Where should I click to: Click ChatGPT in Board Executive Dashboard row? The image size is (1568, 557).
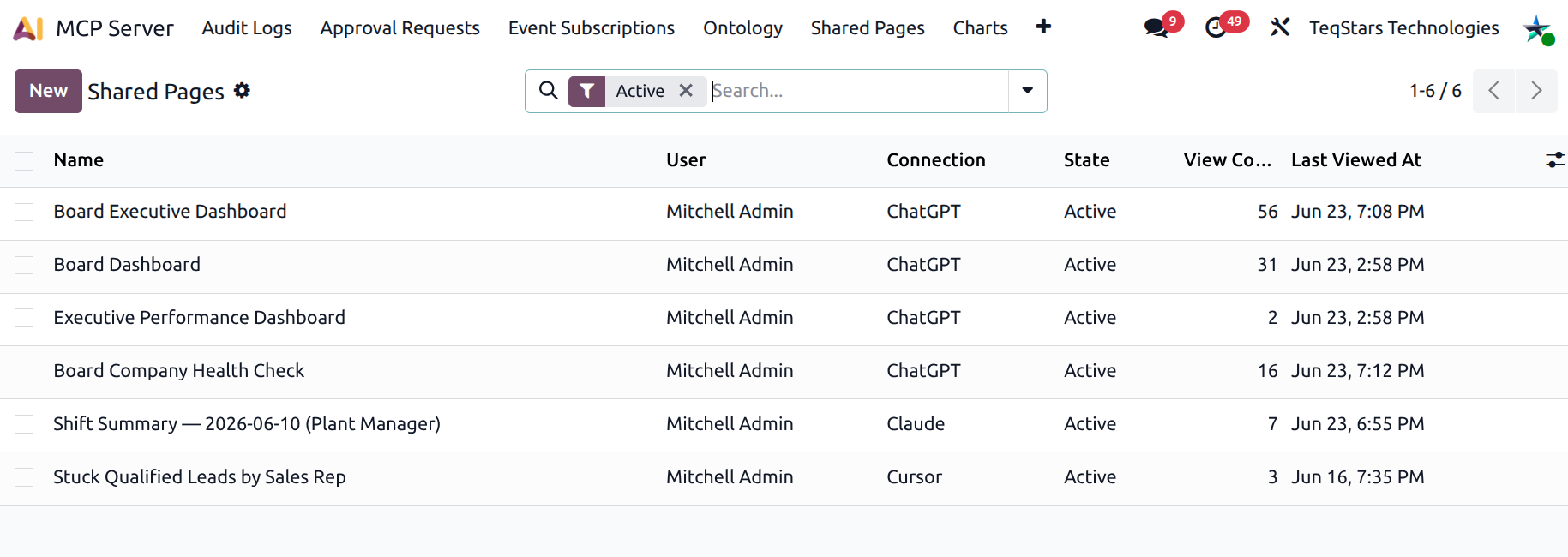[x=923, y=212]
